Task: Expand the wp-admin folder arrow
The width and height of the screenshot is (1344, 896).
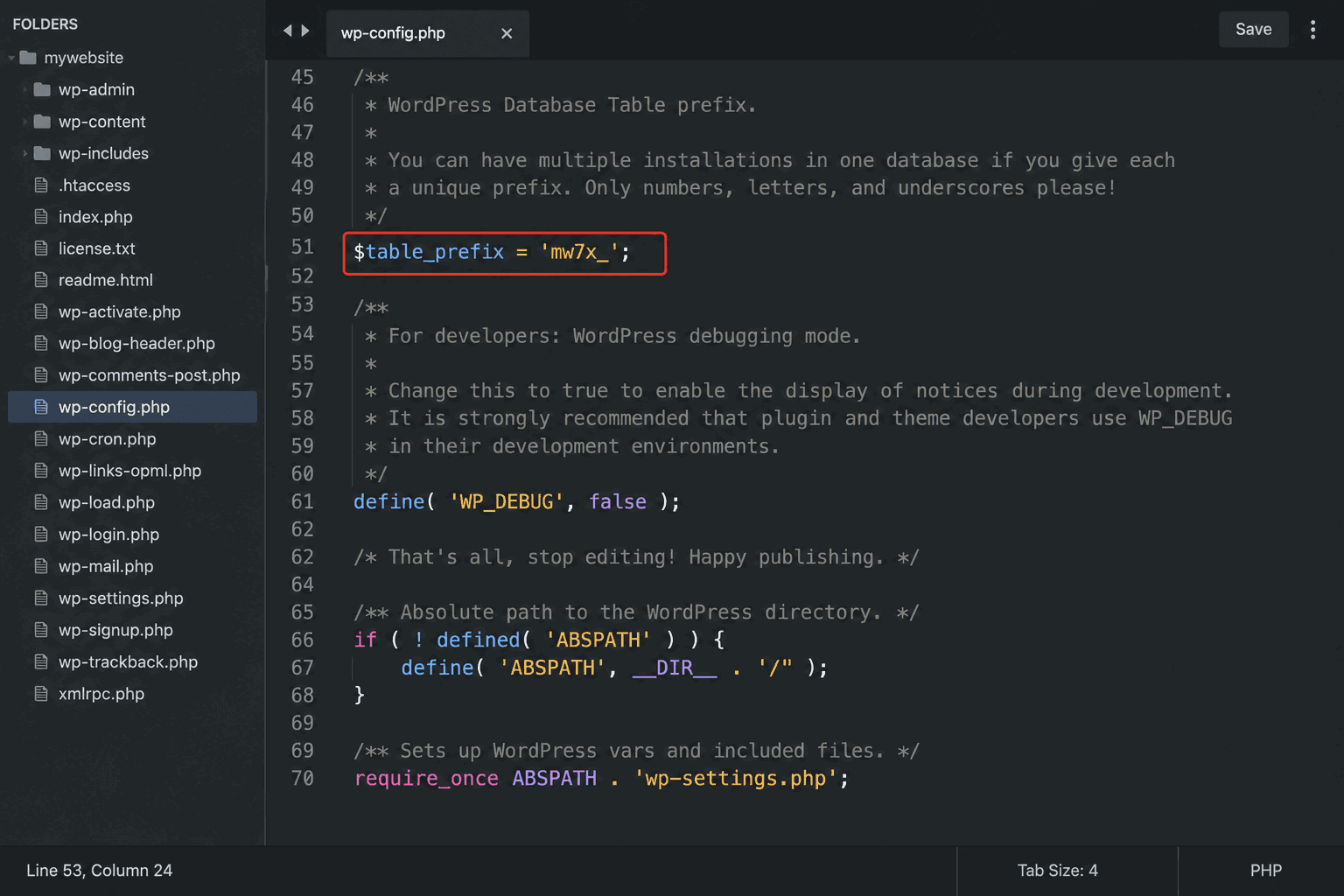Action: pos(24,89)
